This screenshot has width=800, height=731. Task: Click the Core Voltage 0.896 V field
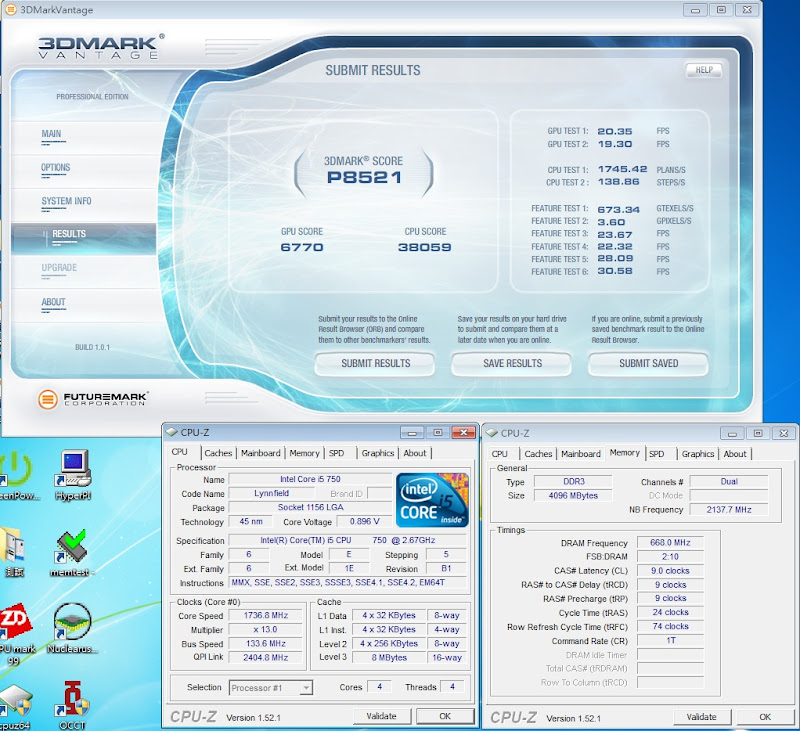click(x=364, y=522)
